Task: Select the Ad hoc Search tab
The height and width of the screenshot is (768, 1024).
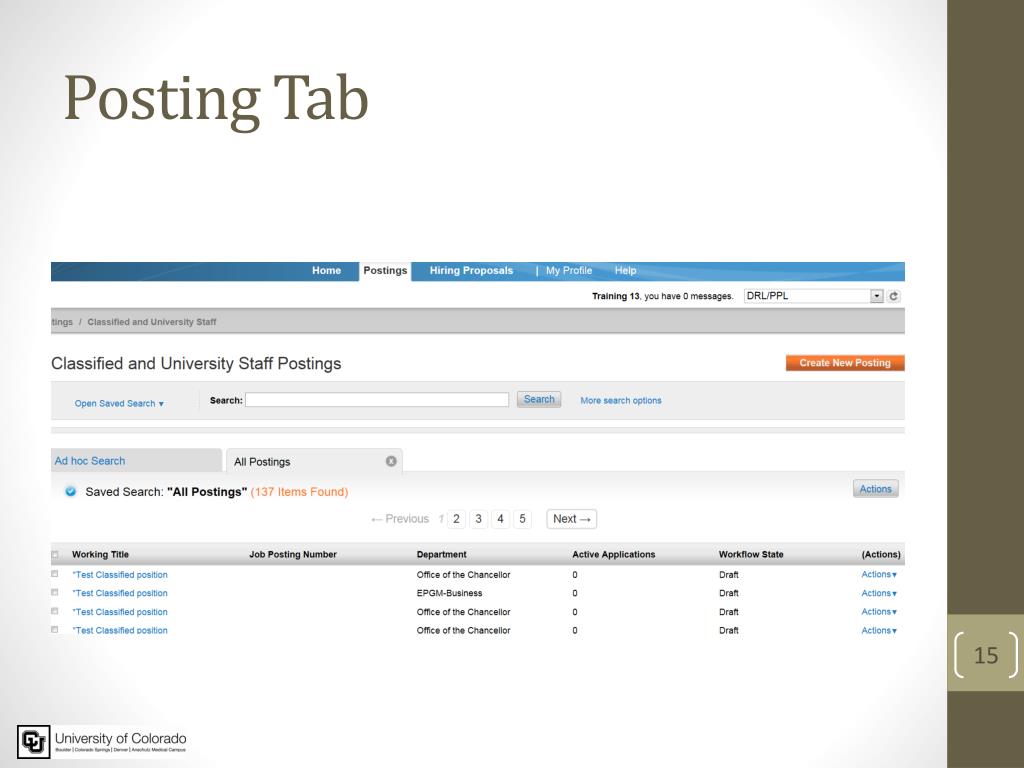Action: [90, 461]
